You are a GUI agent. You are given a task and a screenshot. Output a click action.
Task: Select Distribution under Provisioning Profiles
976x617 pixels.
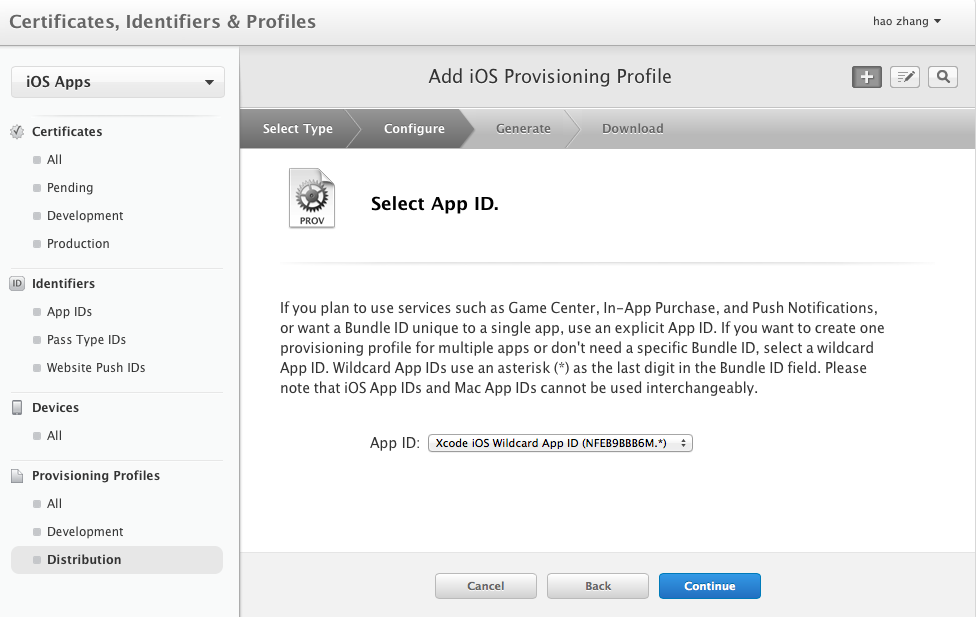[x=84, y=560]
